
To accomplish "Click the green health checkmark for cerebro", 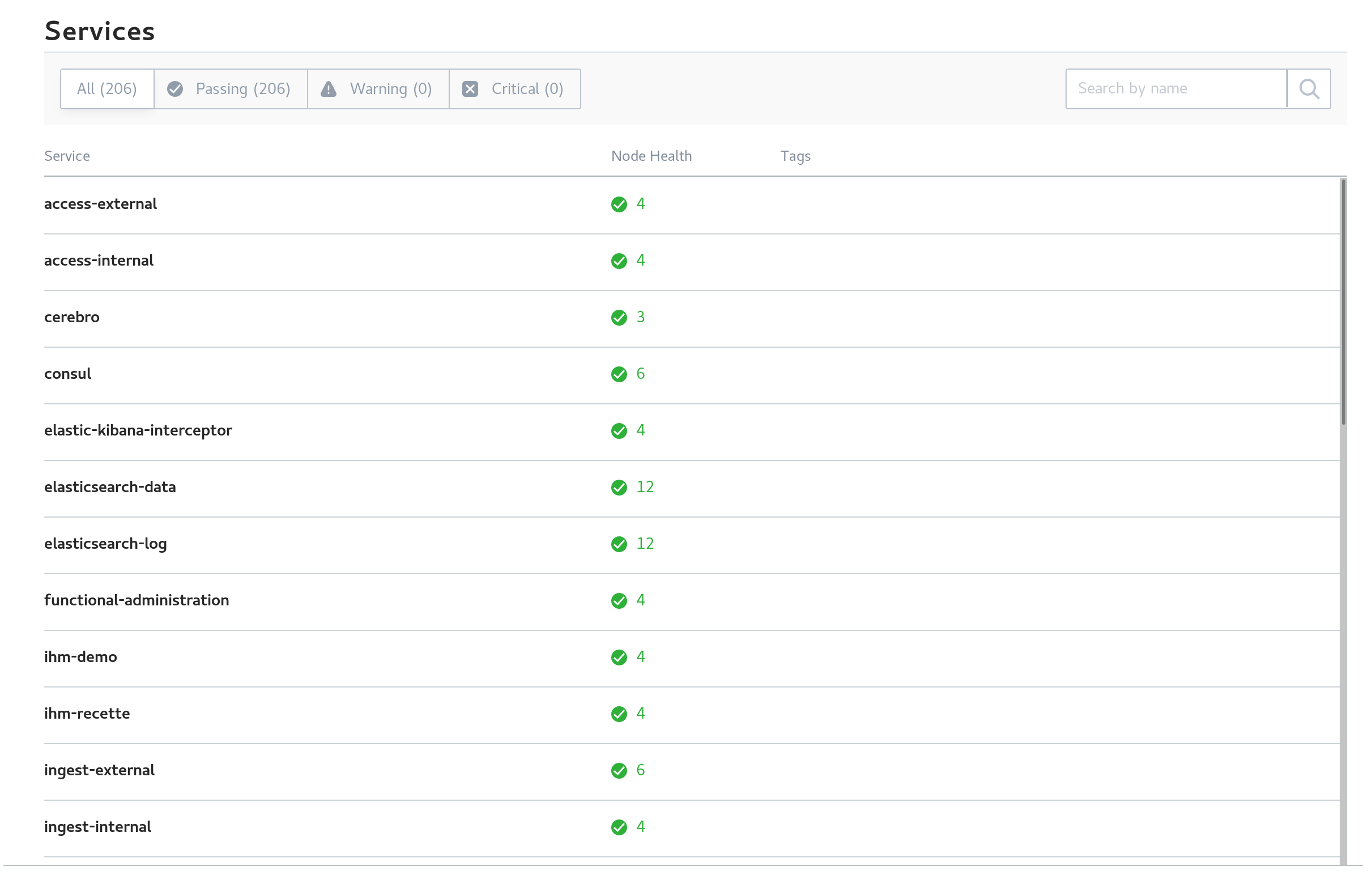I will tap(618, 316).
